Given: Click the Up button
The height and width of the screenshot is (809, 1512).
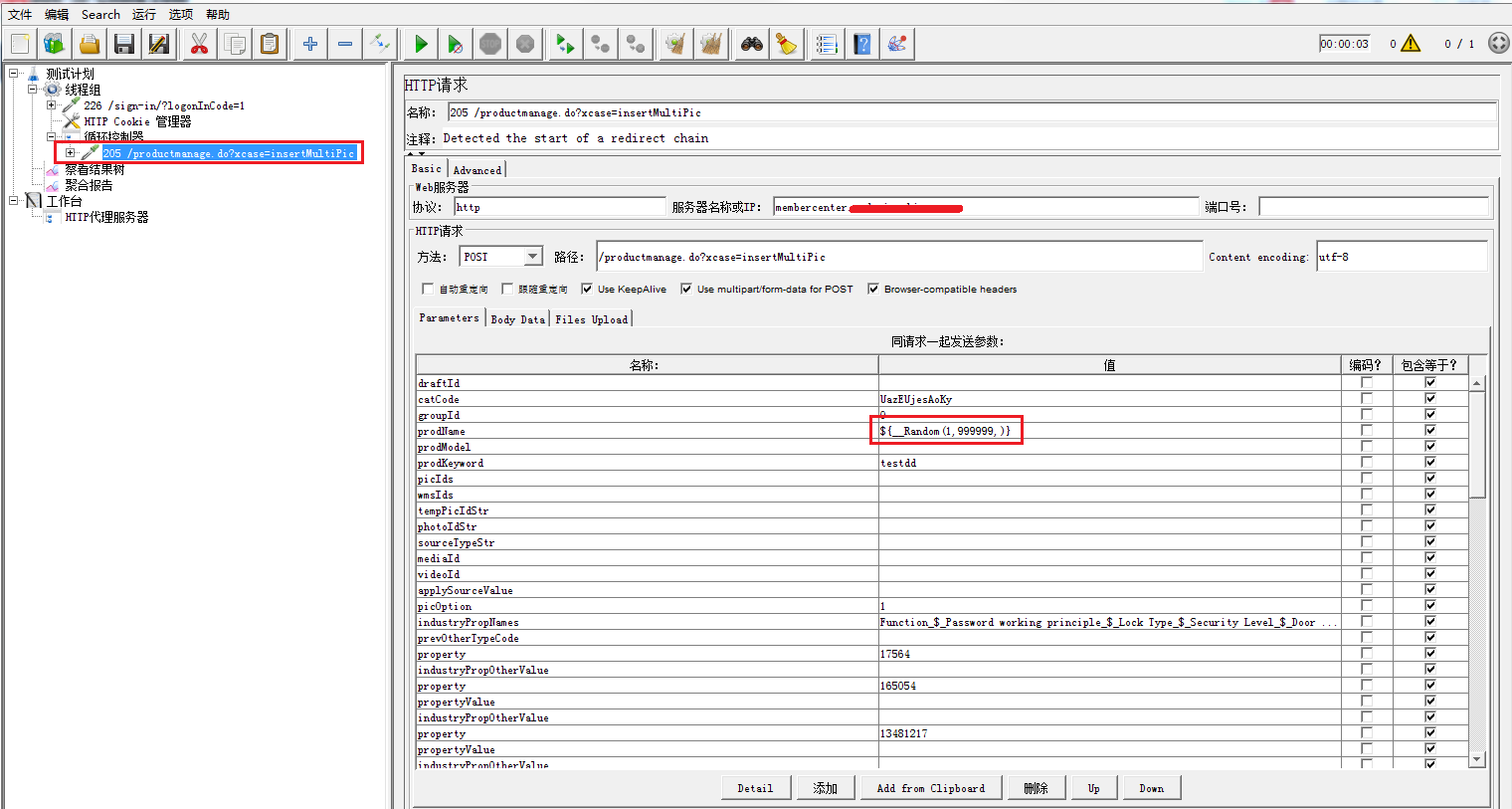Looking at the screenshot, I should click(x=1094, y=788).
